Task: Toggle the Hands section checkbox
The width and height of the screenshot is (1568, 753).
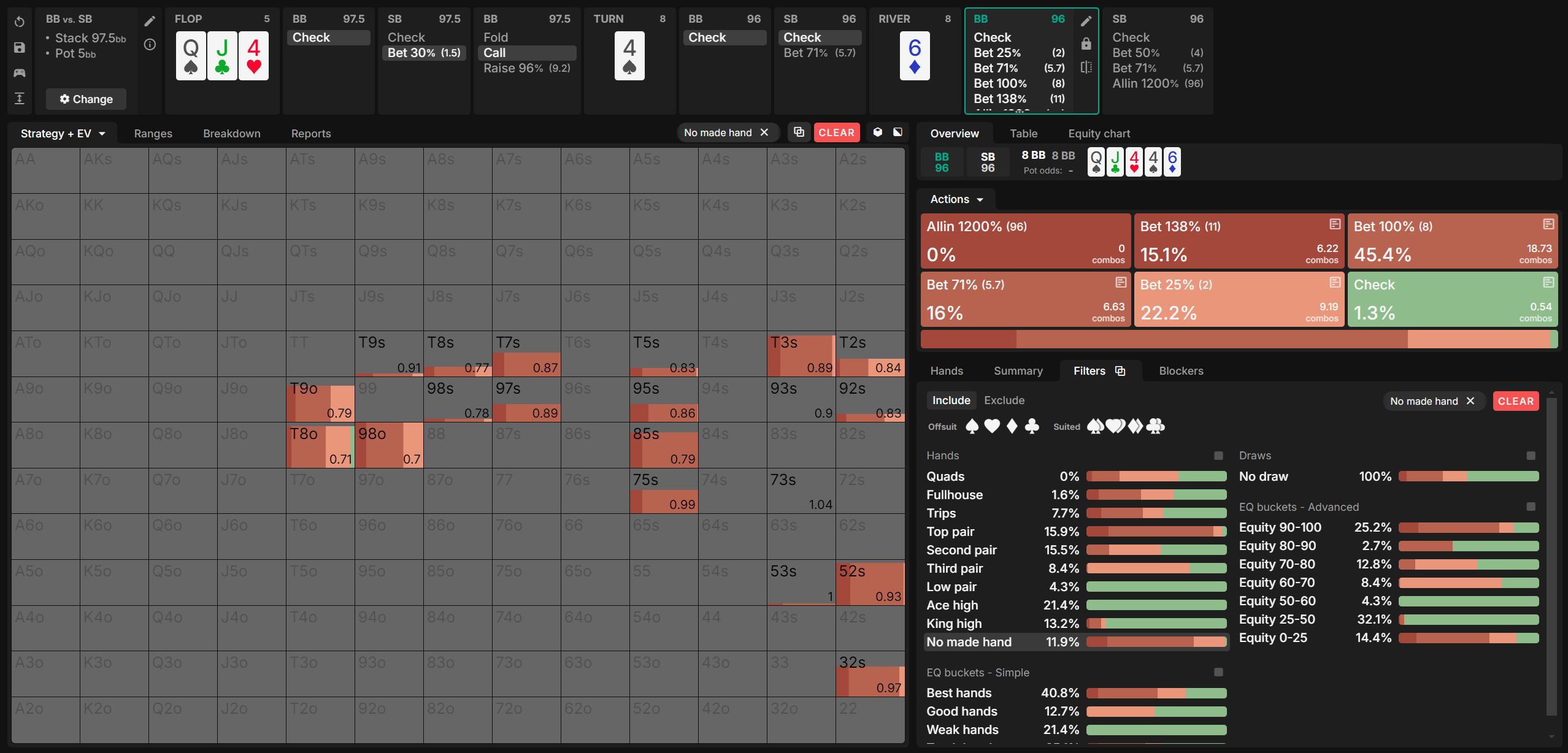Action: [x=1218, y=456]
